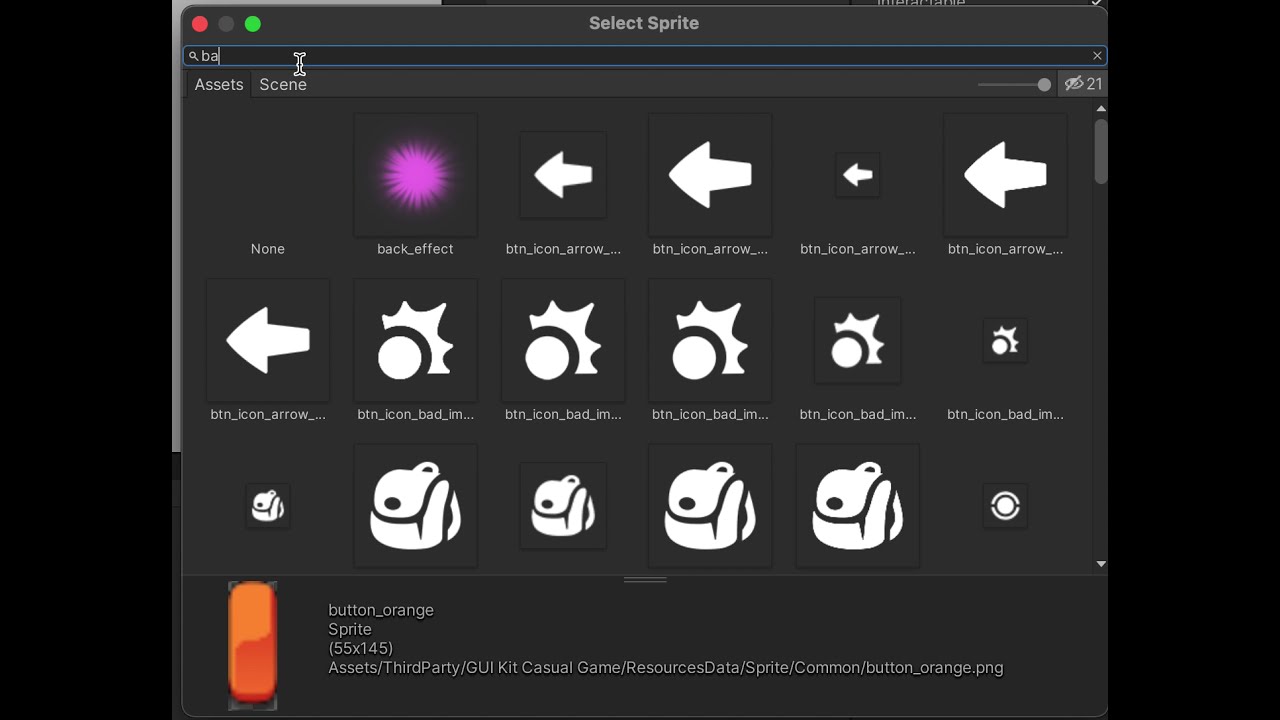1280x720 pixels.
Task: Clear the search using the X button
Action: tap(1097, 55)
